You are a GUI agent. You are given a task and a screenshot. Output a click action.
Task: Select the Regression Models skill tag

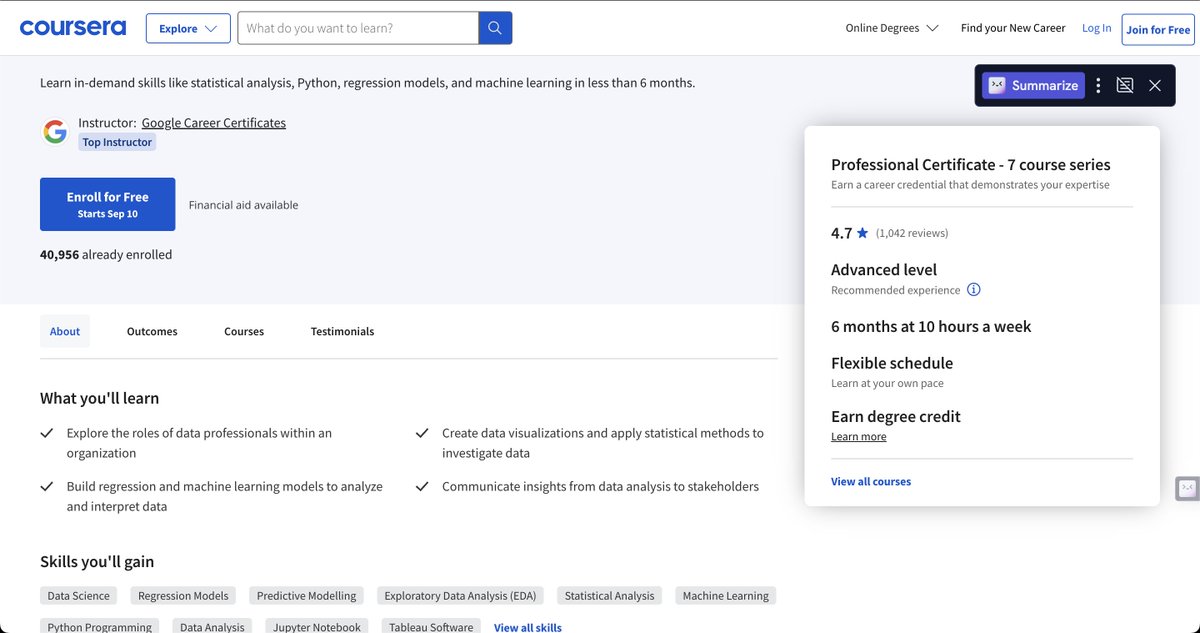[x=183, y=595]
